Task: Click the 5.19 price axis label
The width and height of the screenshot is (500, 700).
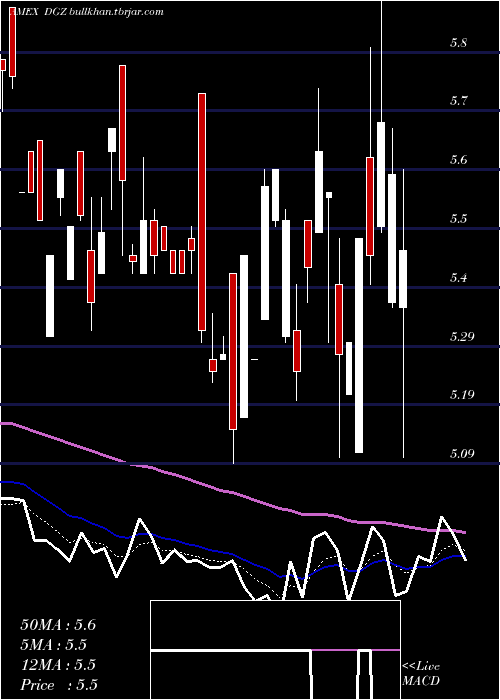Action: (x=462, y=395)
